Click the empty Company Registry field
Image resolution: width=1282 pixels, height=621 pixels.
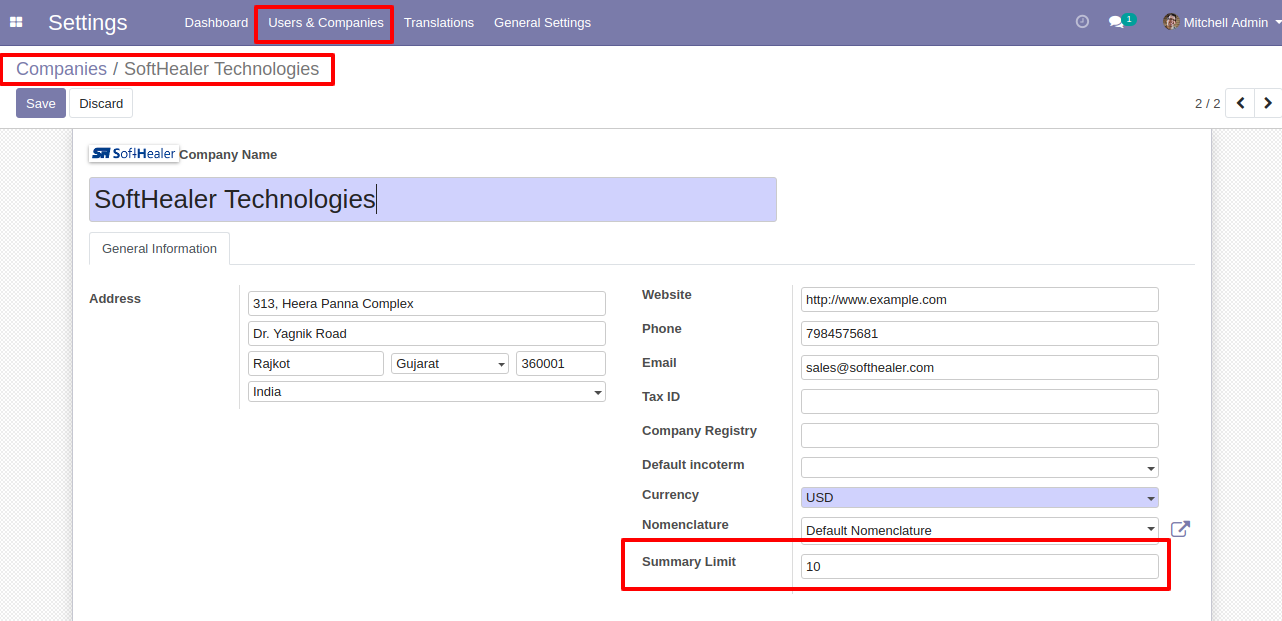pos(980,436)
